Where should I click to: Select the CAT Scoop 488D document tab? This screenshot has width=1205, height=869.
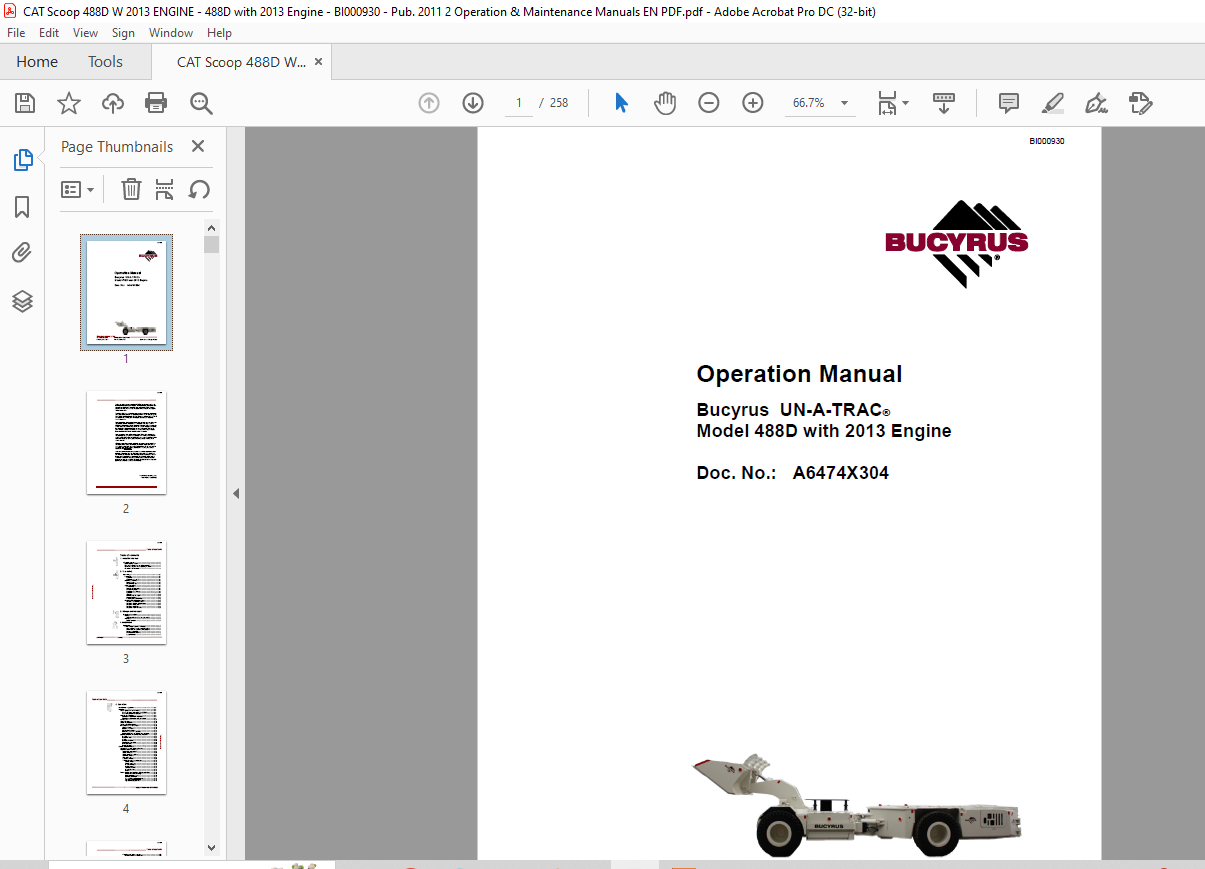pos(241,62)
